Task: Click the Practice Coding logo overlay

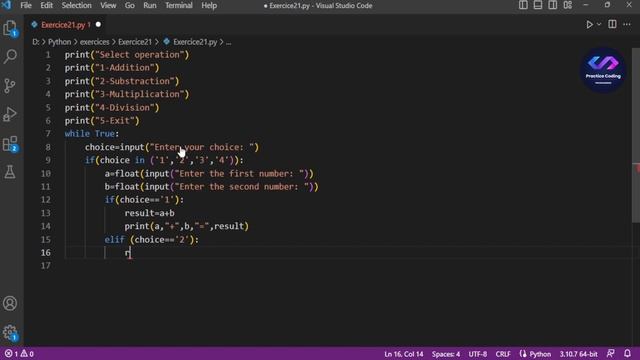Action: pos(603,70)
